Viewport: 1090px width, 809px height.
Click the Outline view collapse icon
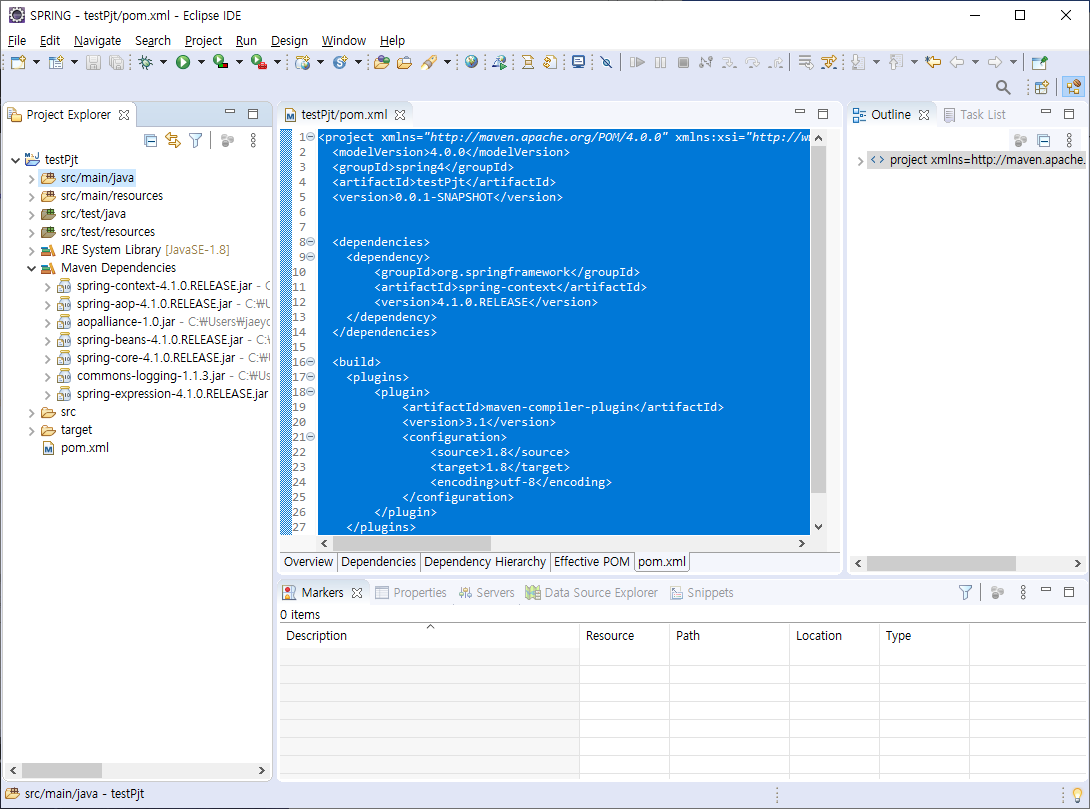(1043, 140)
